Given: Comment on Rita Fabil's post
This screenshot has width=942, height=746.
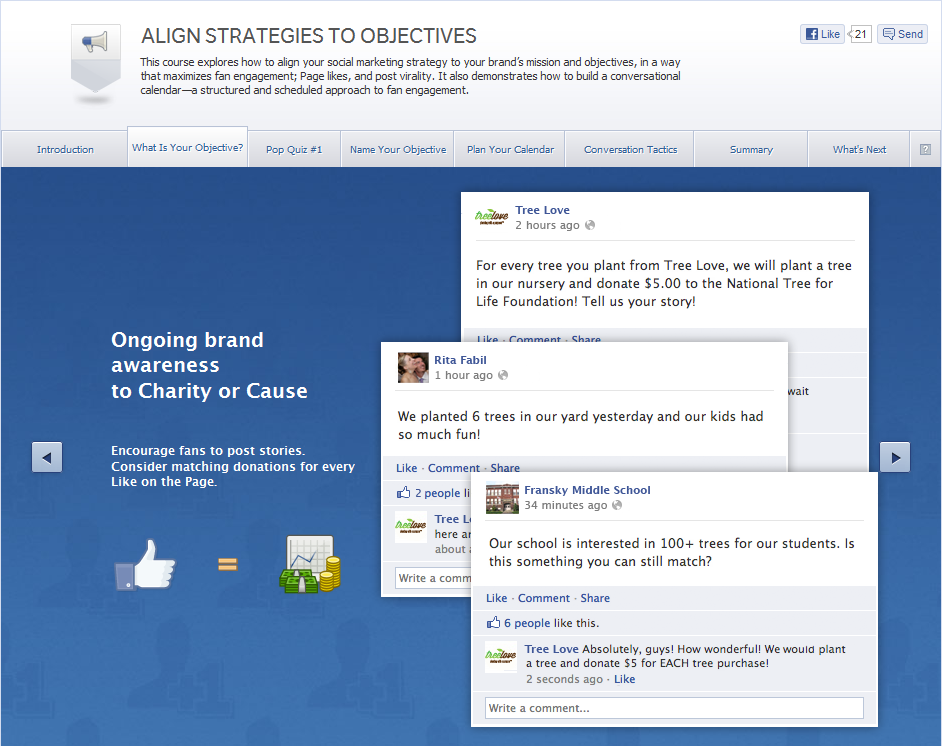Looking at the screenshot, I should [x=454, y=468].
